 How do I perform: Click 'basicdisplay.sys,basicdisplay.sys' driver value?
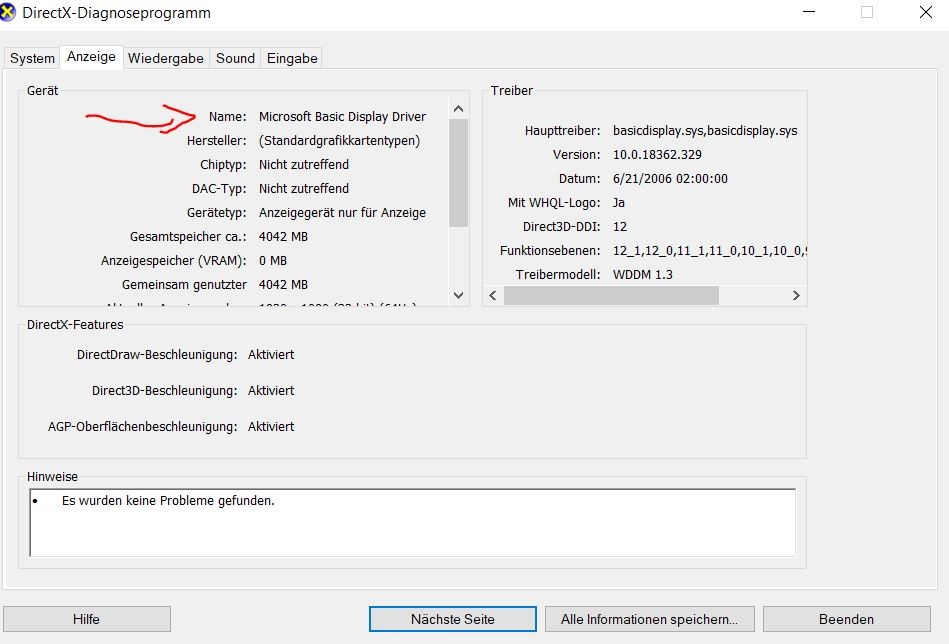tap(705, 131)
